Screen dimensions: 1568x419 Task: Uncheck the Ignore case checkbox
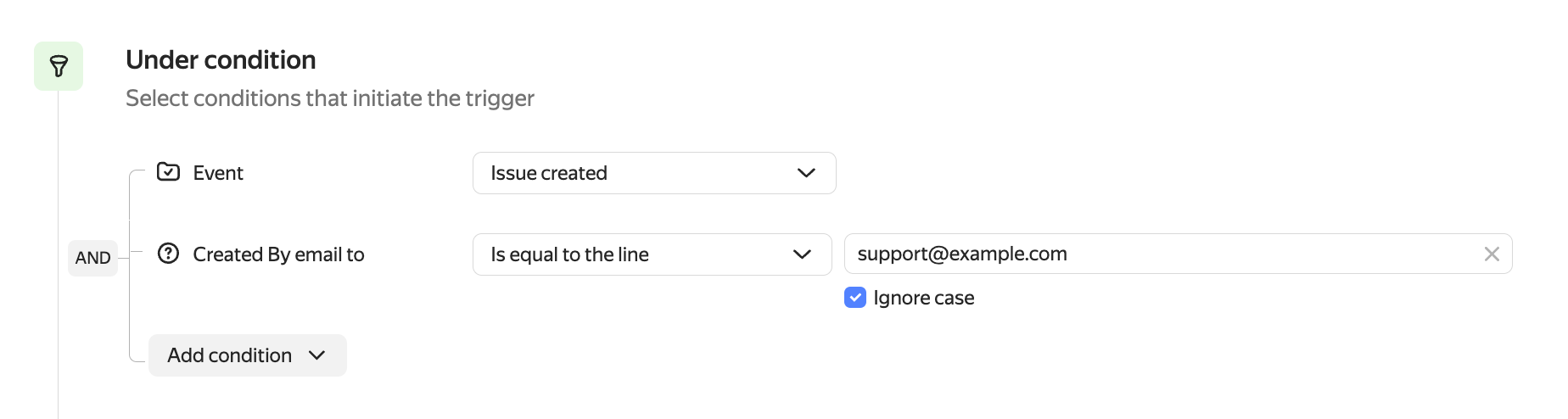coord(854,298)
